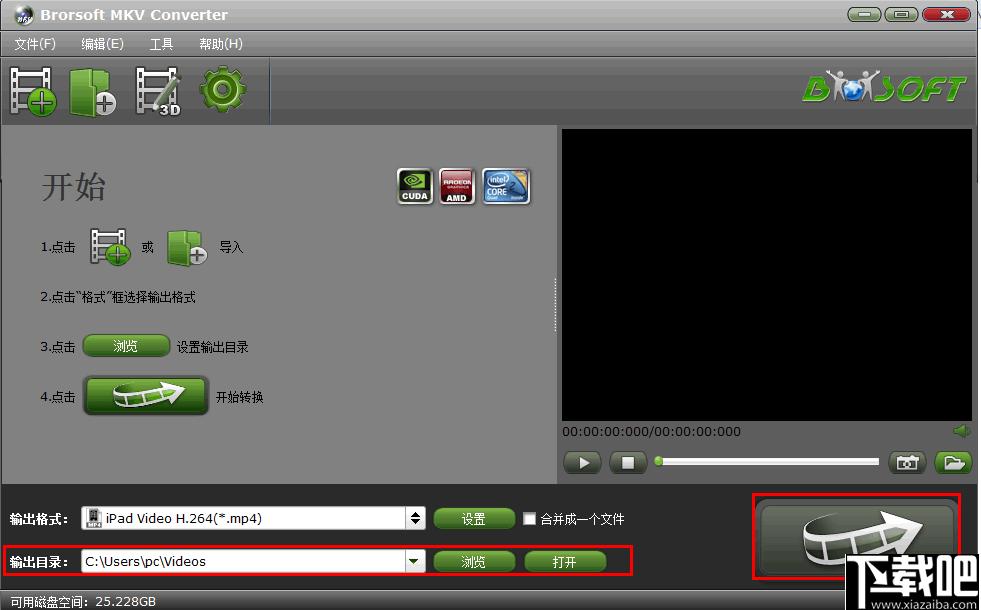The width and height of the screenshot is (981, 610).
Task: Click the Intel Core acceleration badge
Action: click(x=506, y=186)
